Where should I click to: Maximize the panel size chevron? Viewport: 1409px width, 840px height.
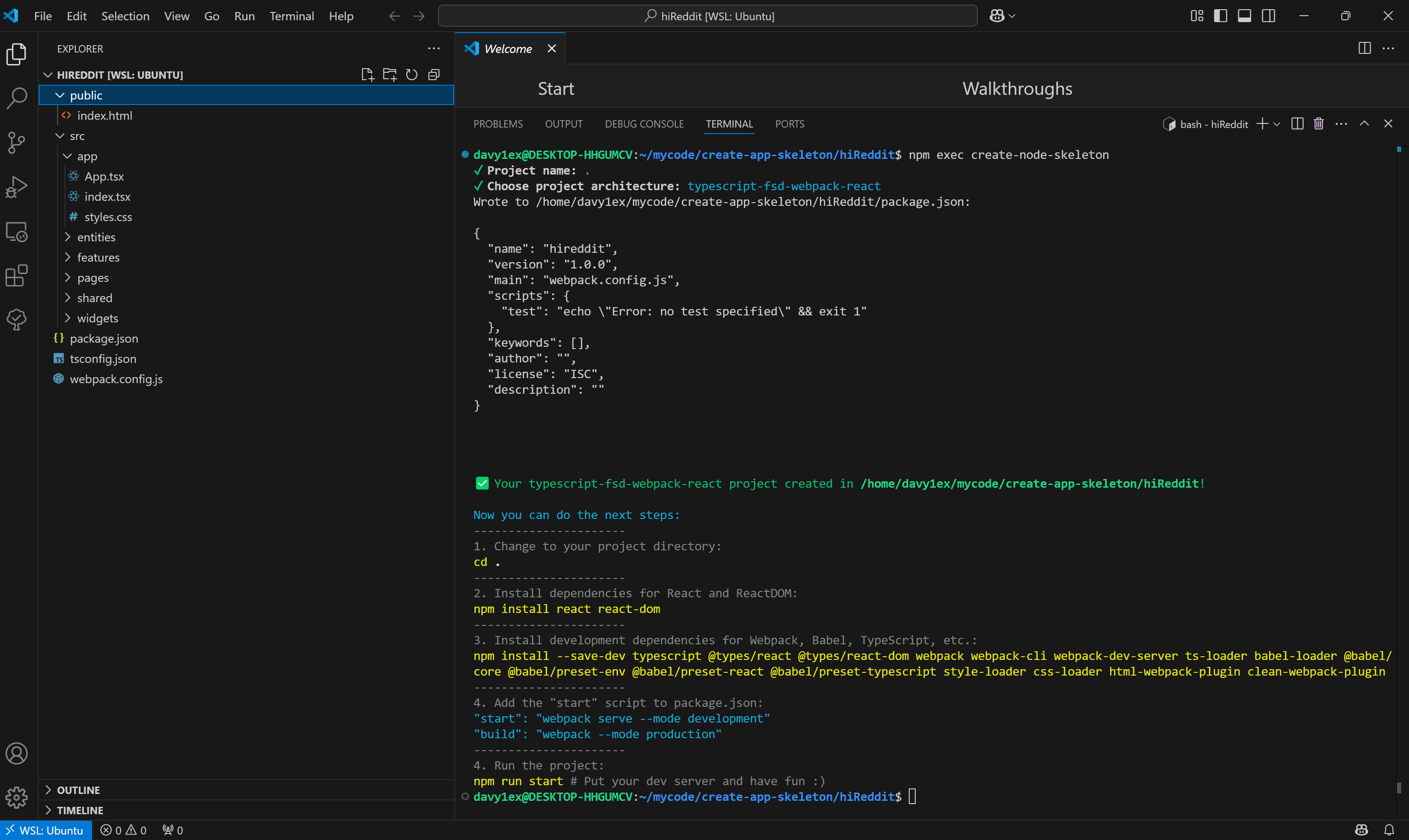tap(1364, 123)
